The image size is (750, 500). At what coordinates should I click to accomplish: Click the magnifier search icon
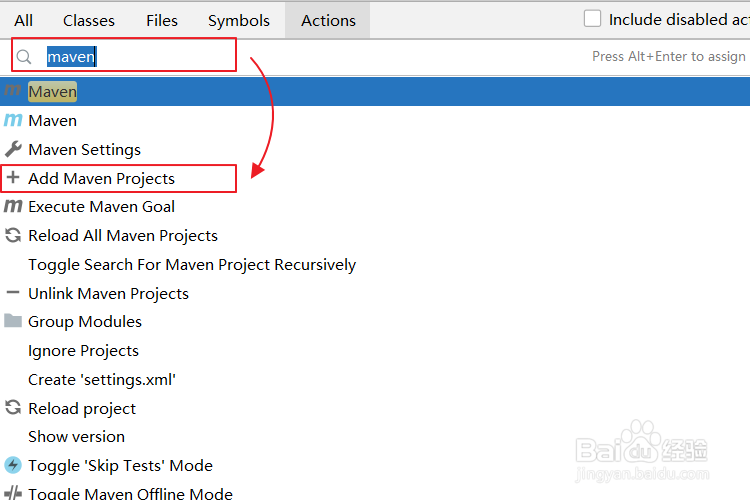tap(24, 57)
